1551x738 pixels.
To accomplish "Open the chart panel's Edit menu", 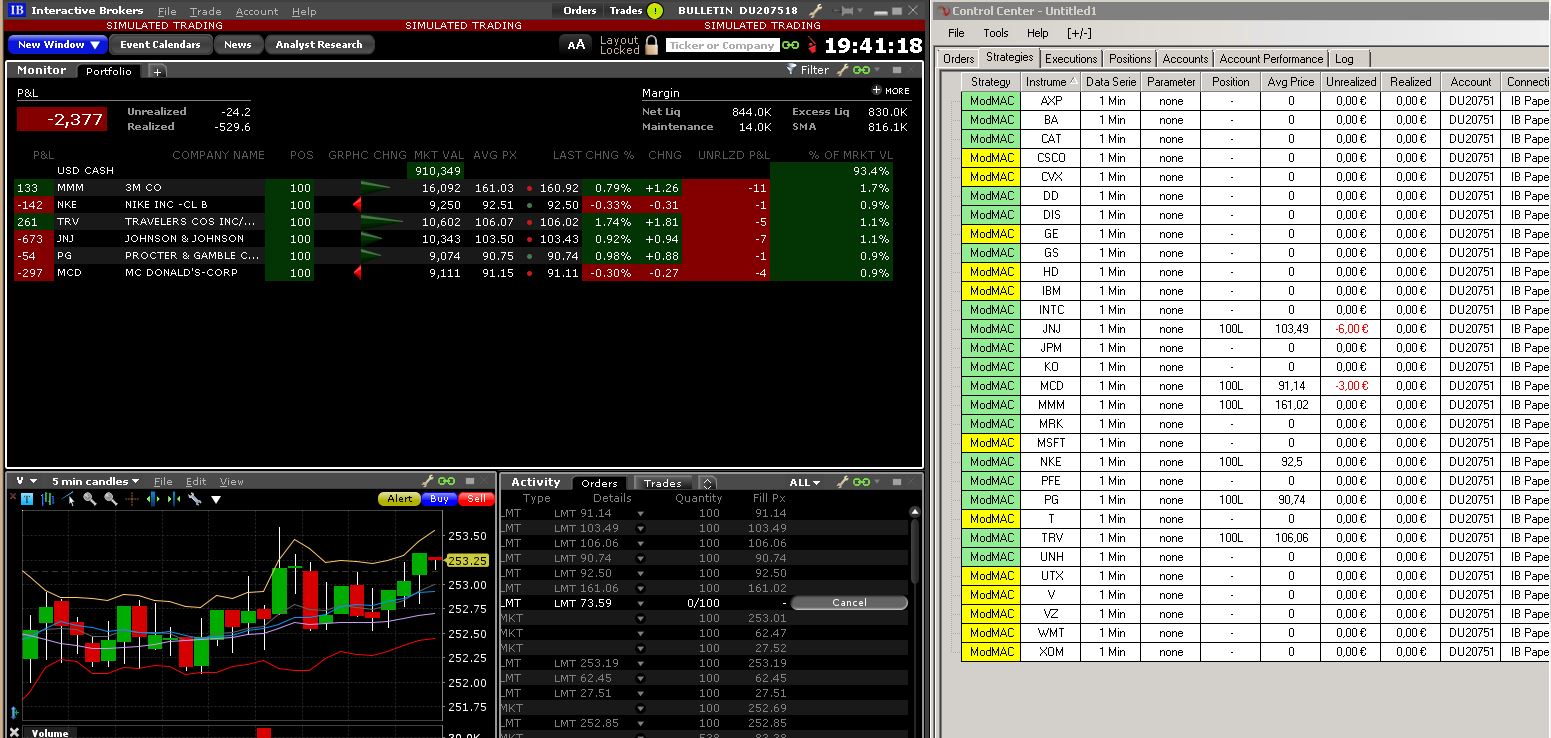I will pyautogui.click(x=196, y=481).
